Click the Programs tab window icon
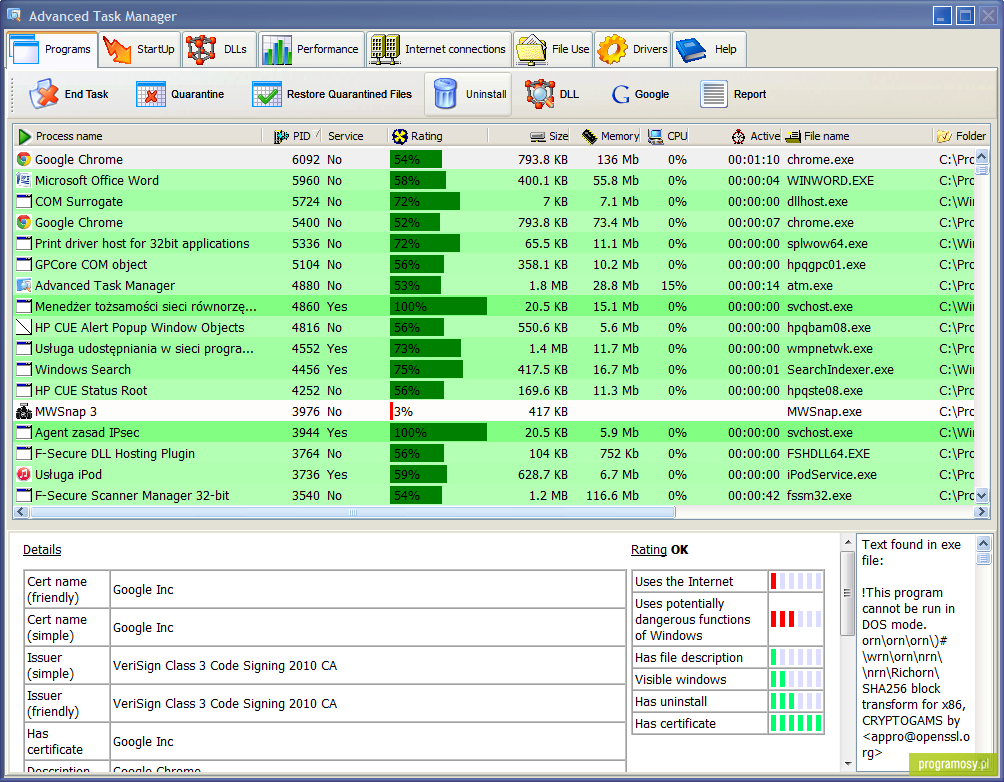This screenshot has width=1004, height=782. click(x=25, y=49)
